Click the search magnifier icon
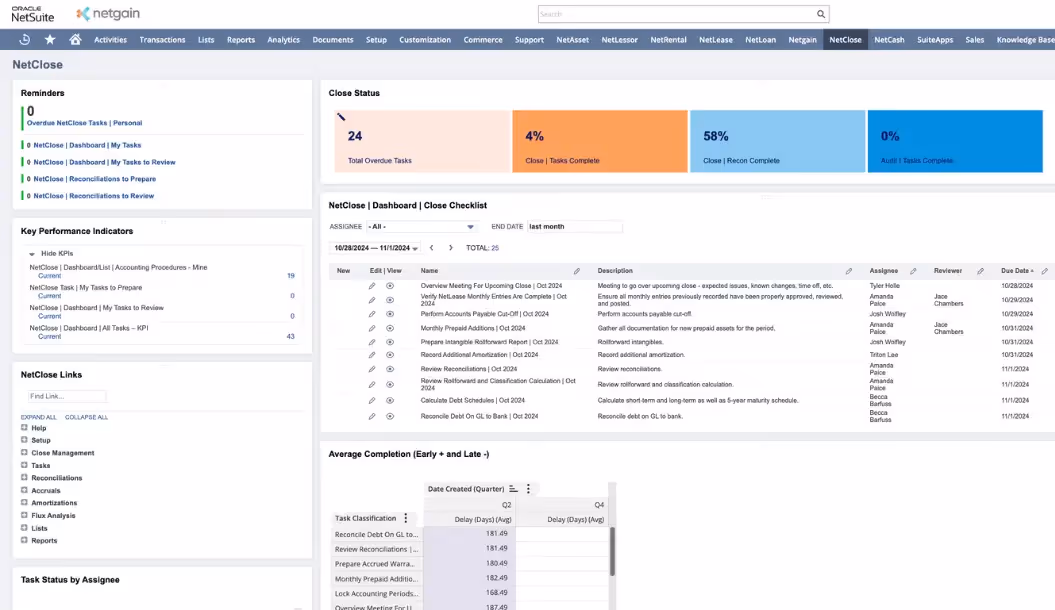1055x610 pixels. [x=821, y=14]
